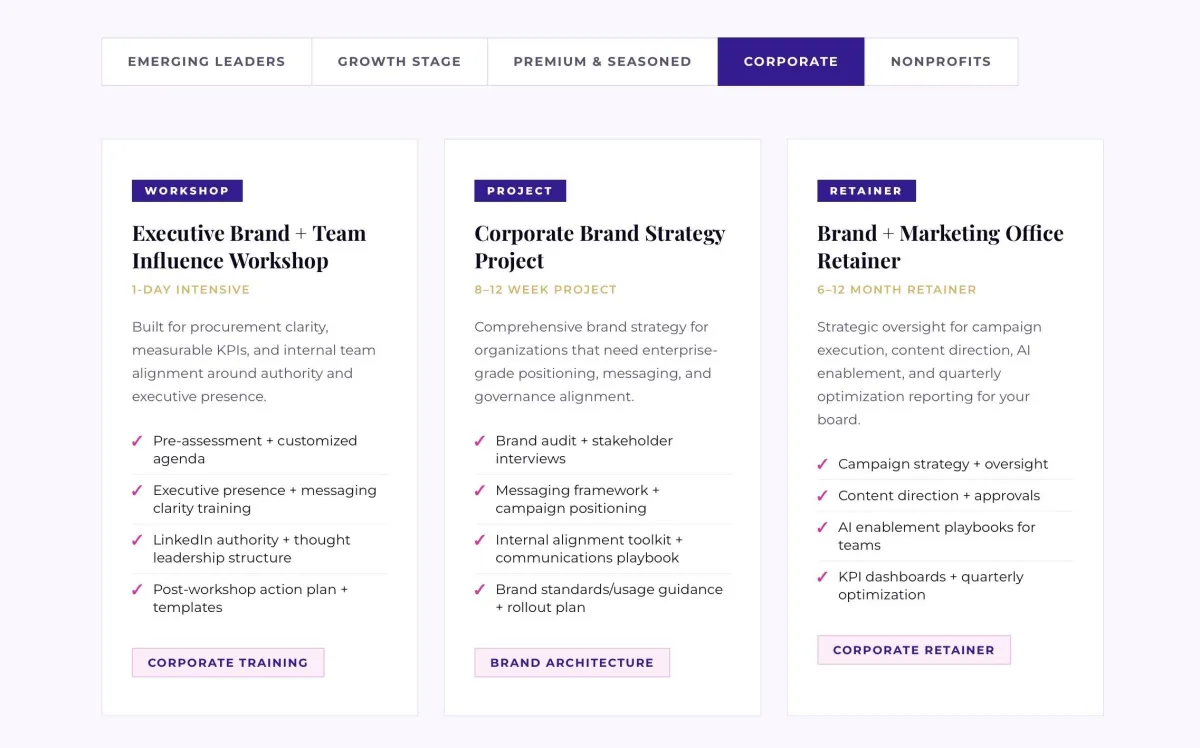
Task: Click the Retainer badge label
Action: (866, 191)
